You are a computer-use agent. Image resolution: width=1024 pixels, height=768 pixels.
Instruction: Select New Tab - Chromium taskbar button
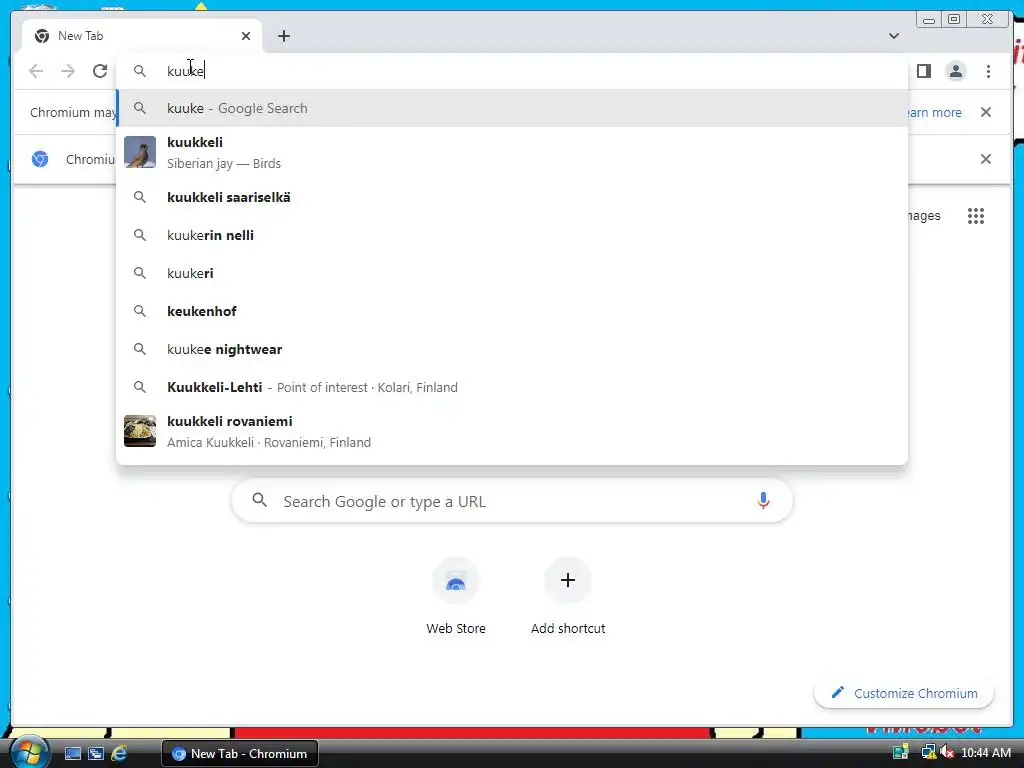coord(240,754)
